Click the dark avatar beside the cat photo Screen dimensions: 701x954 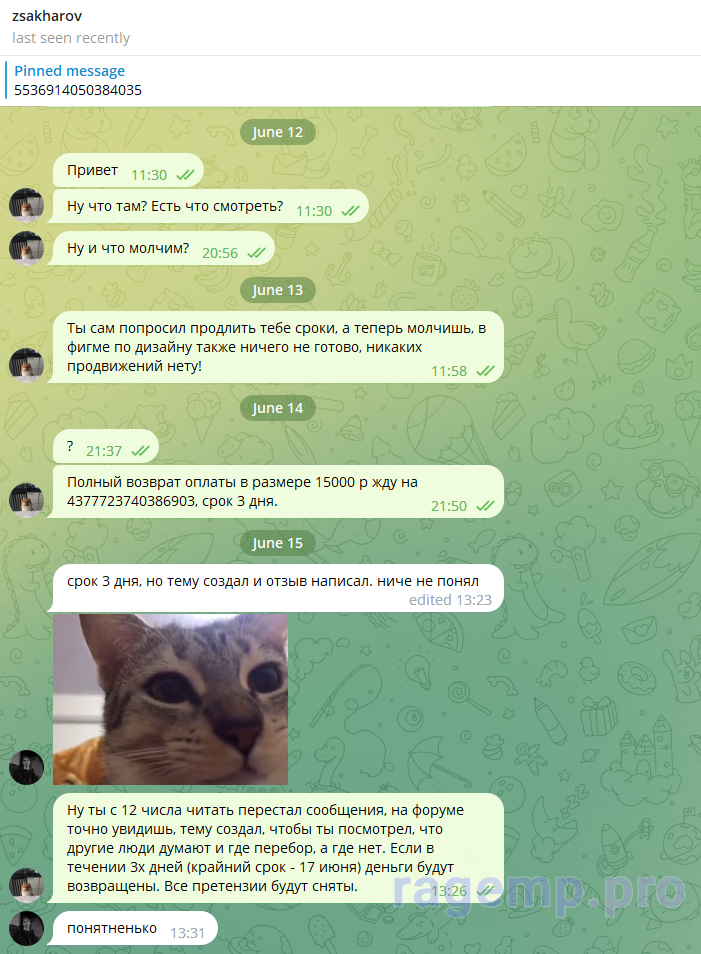click(x=26, y=767)
